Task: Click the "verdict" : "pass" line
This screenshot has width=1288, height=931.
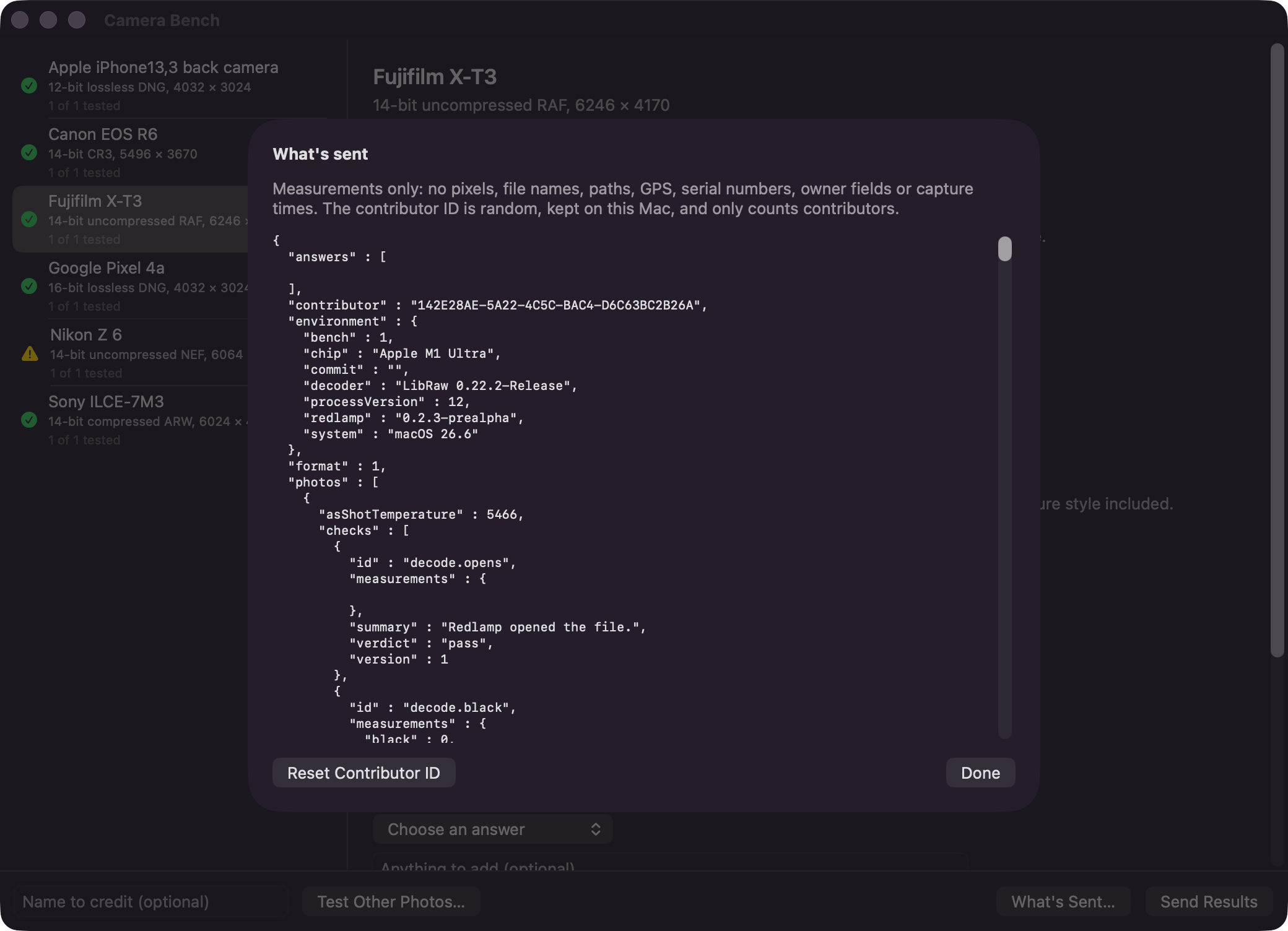Action: [x=421, y=643]
